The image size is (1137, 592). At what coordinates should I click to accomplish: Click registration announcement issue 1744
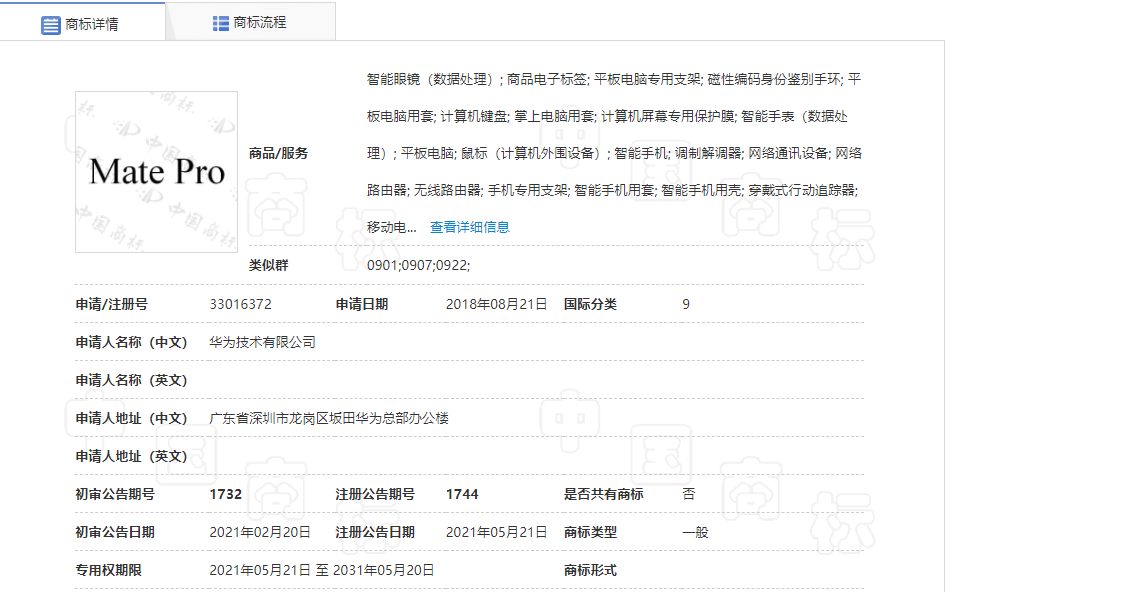tap(462, 494)
